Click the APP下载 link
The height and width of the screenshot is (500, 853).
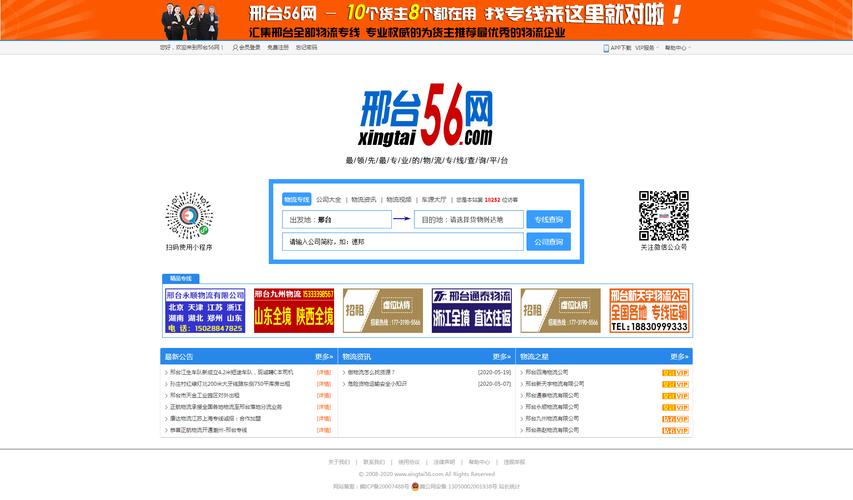tap(621, 48)
